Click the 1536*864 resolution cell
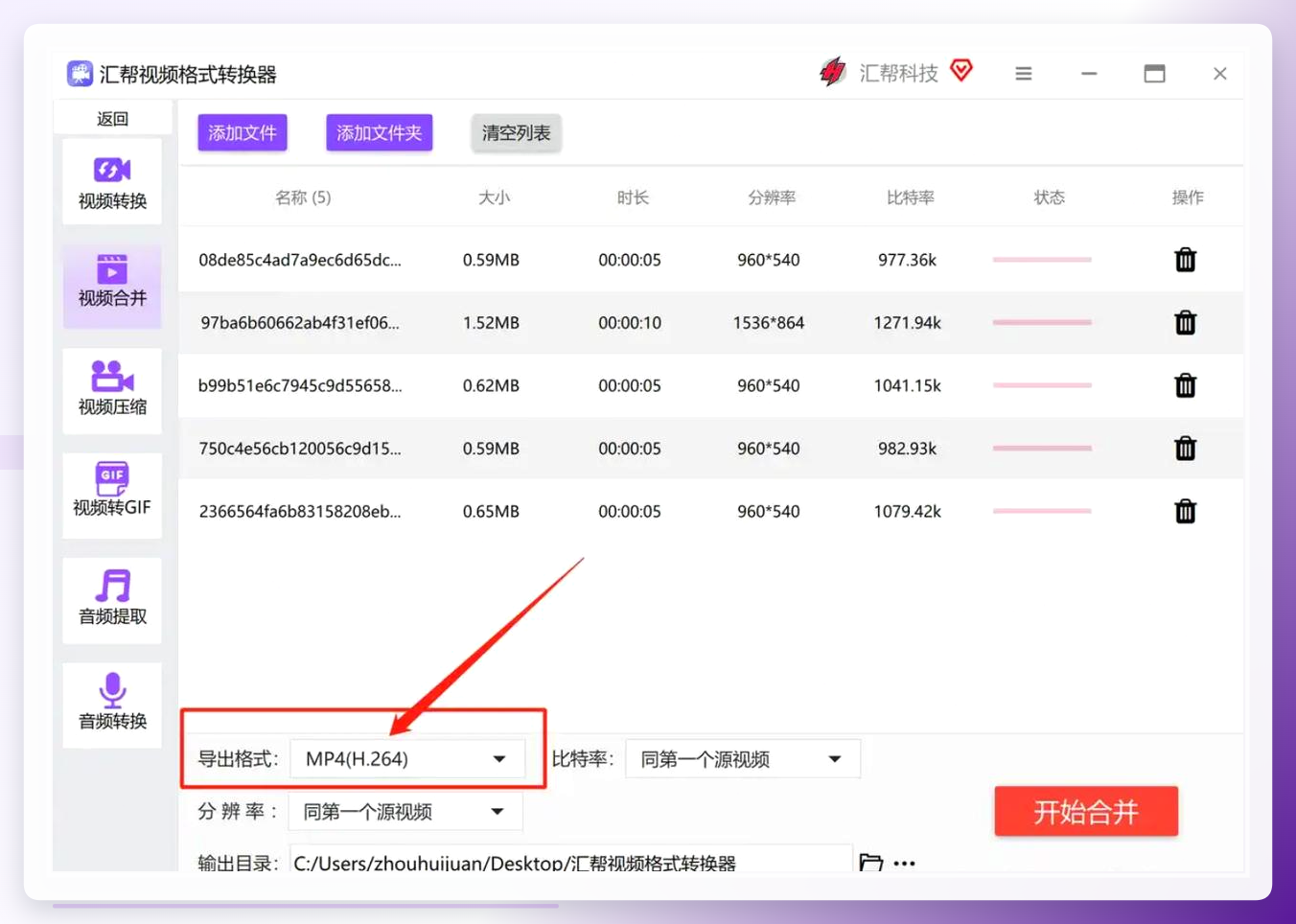This screenshot has height=924, width=1296. [x=769, y=323]
